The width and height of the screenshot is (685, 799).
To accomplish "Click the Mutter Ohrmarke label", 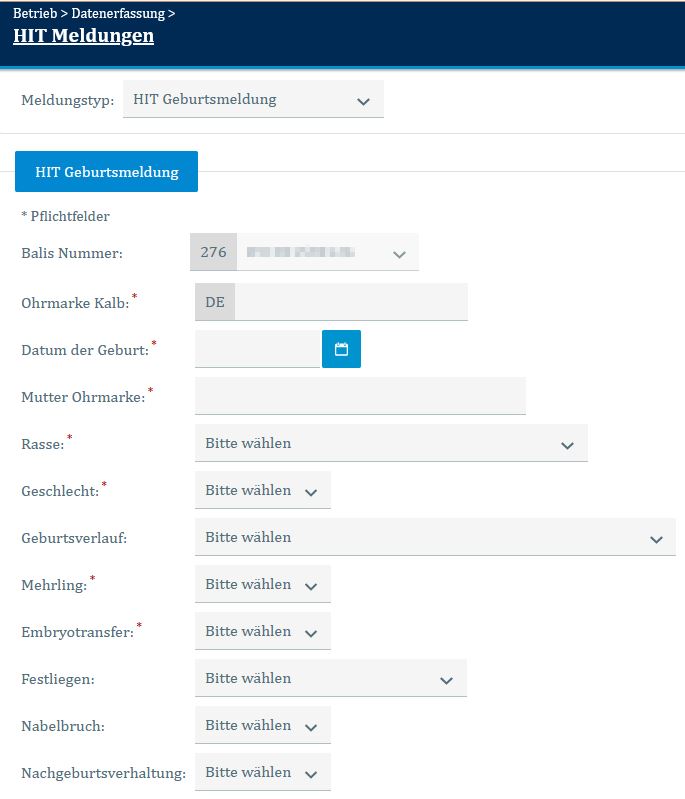I will tap(84, 397).
